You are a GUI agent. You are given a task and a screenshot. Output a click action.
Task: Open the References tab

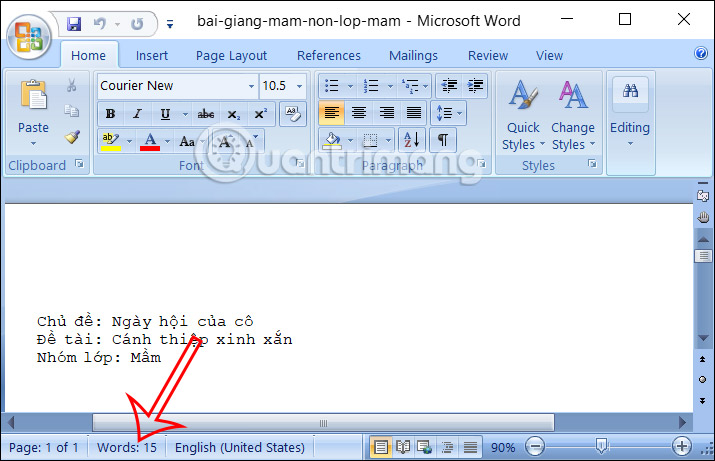pyautogui.click(x=329, y=56)
